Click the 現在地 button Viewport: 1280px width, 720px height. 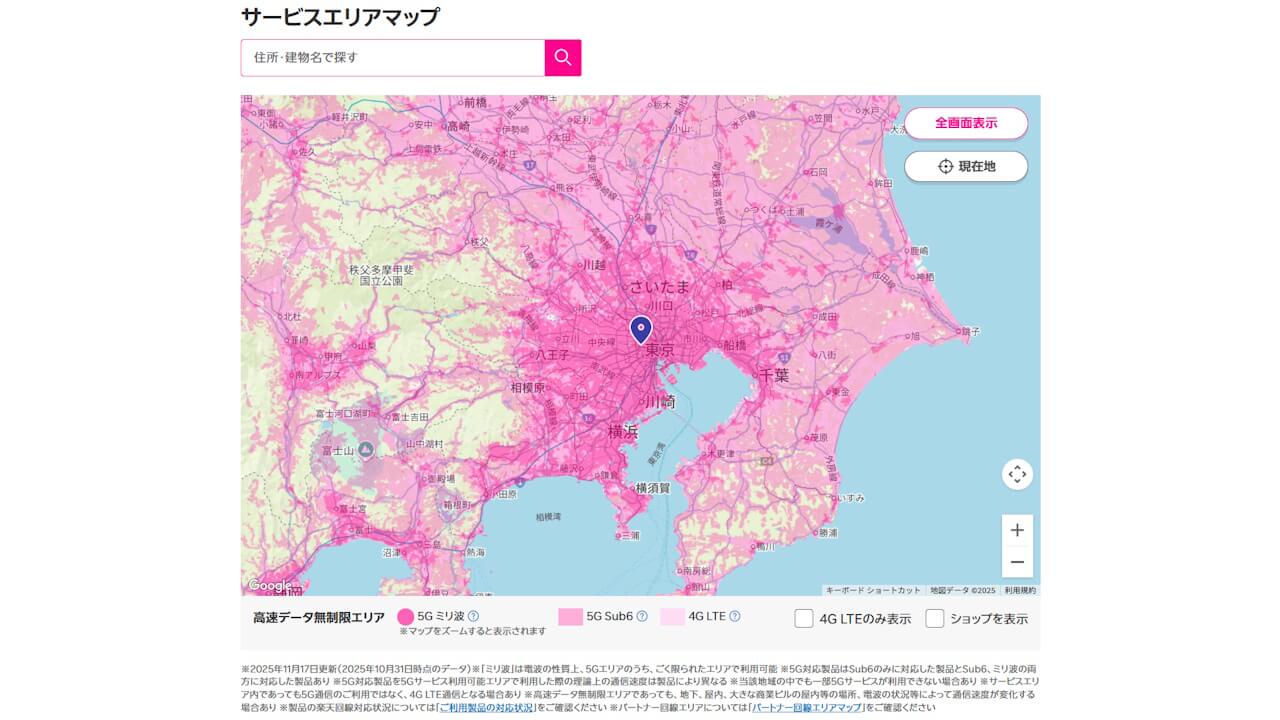tap(966, 167)
